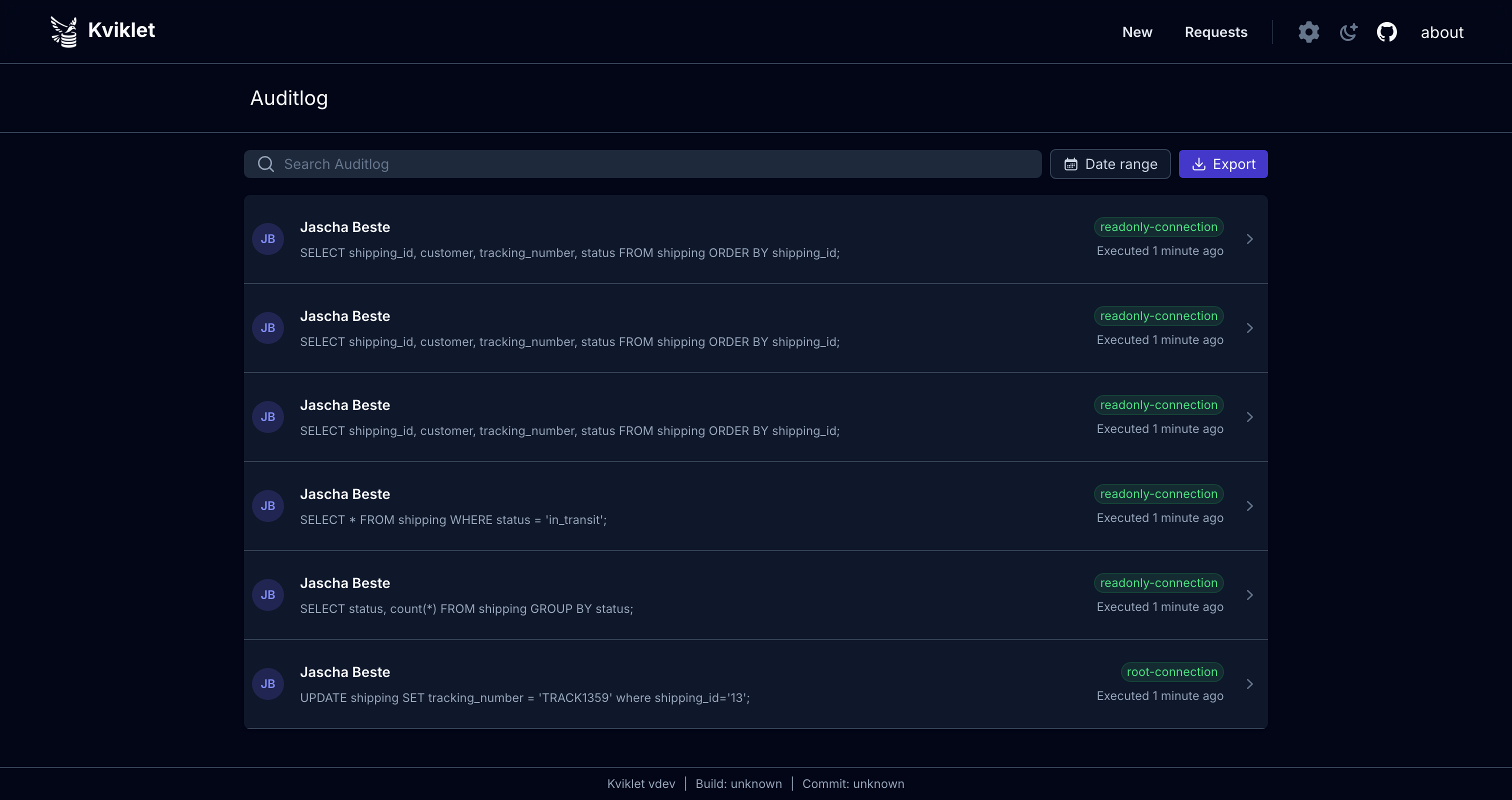Click the root-connection badge
This screenshot has height=800, width=1512.
pyautogui.click(x=1171, y=672)
